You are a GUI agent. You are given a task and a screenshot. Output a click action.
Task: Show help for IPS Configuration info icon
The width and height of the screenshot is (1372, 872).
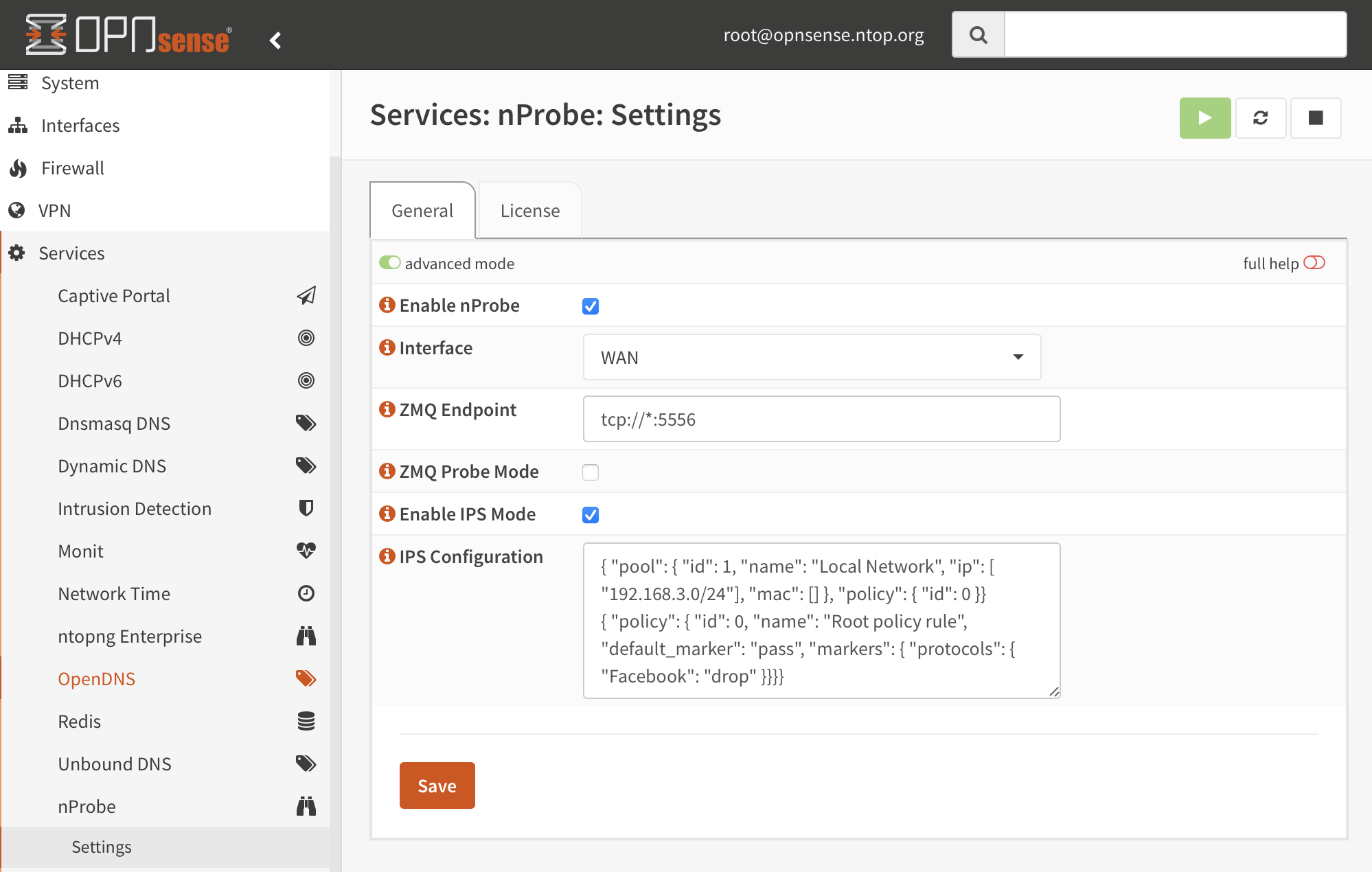pyautogui.click(x=387, y=555)
